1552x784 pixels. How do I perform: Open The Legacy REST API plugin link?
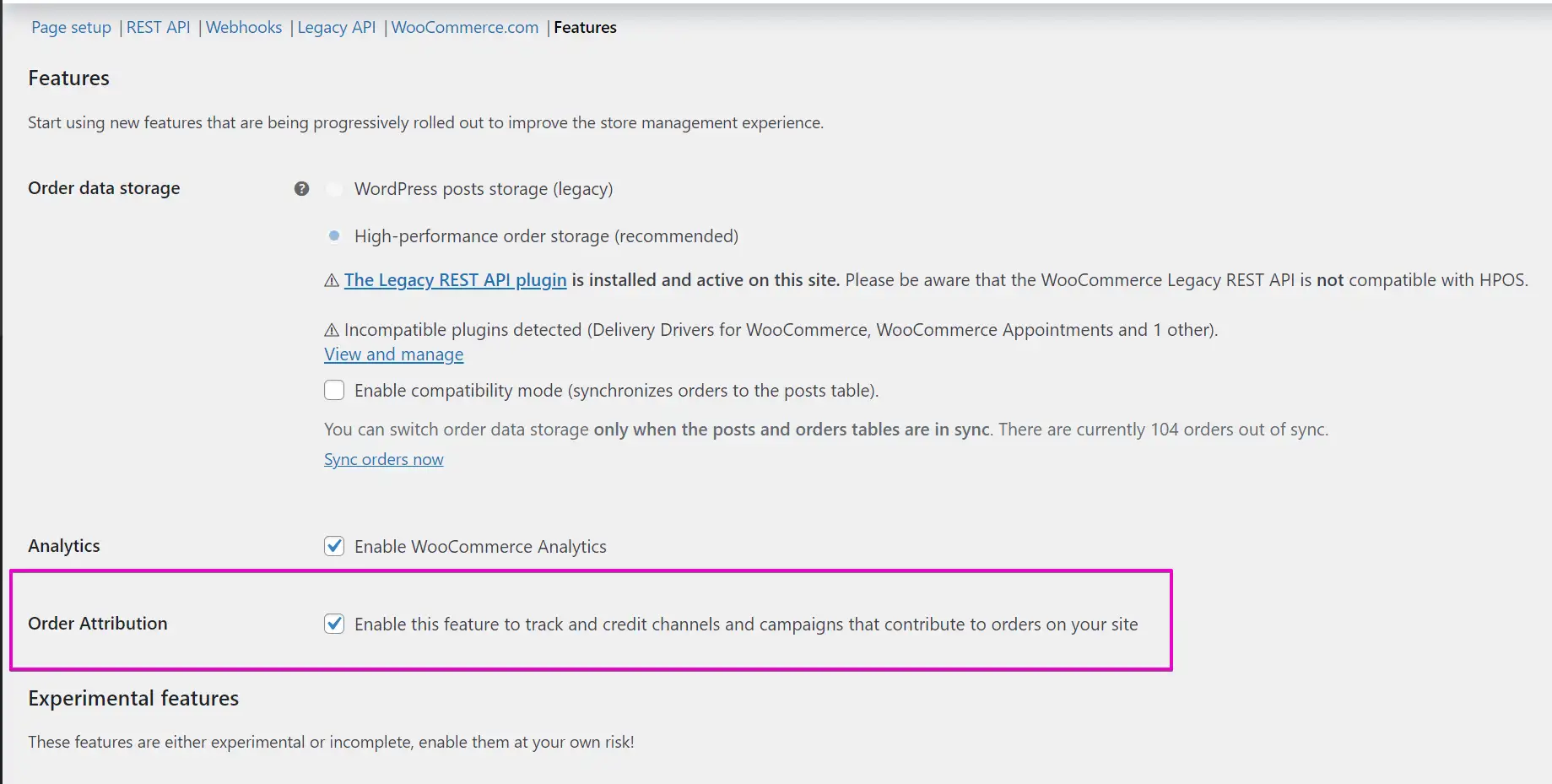click(456, 280)
